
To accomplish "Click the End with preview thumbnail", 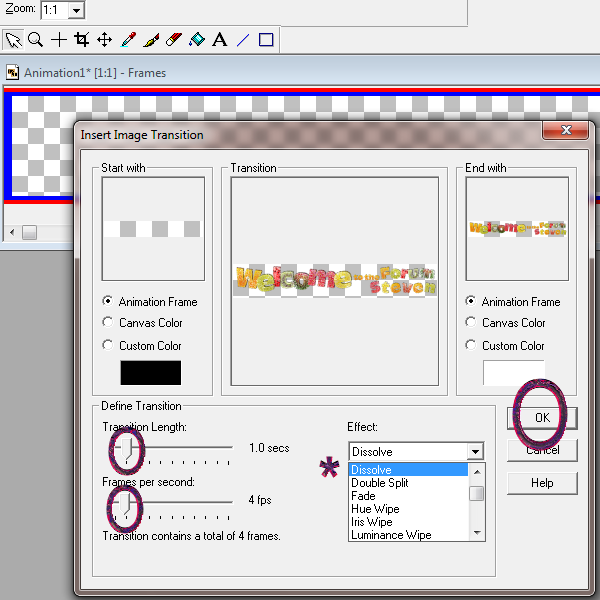I will pyautogui.click(x=517, y=228).
